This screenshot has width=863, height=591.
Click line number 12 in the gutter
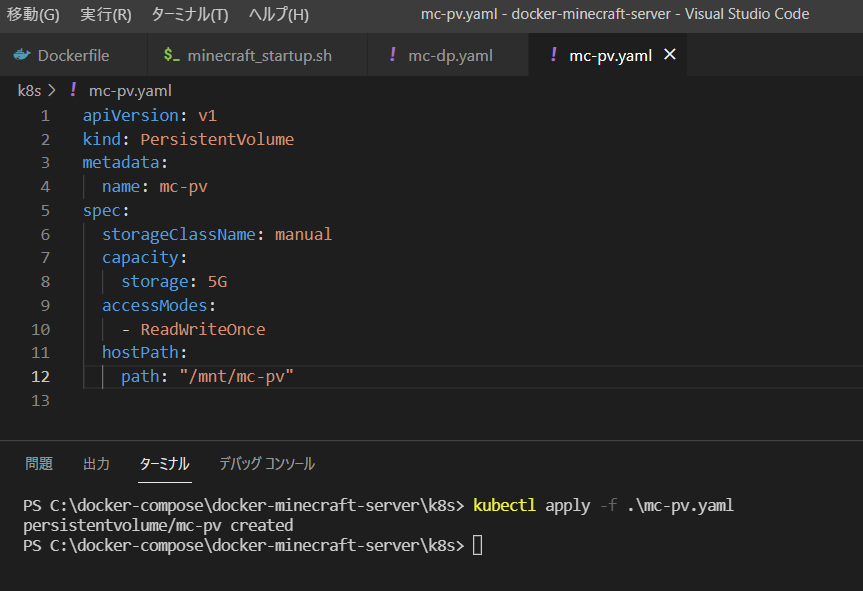pos(40,376)
